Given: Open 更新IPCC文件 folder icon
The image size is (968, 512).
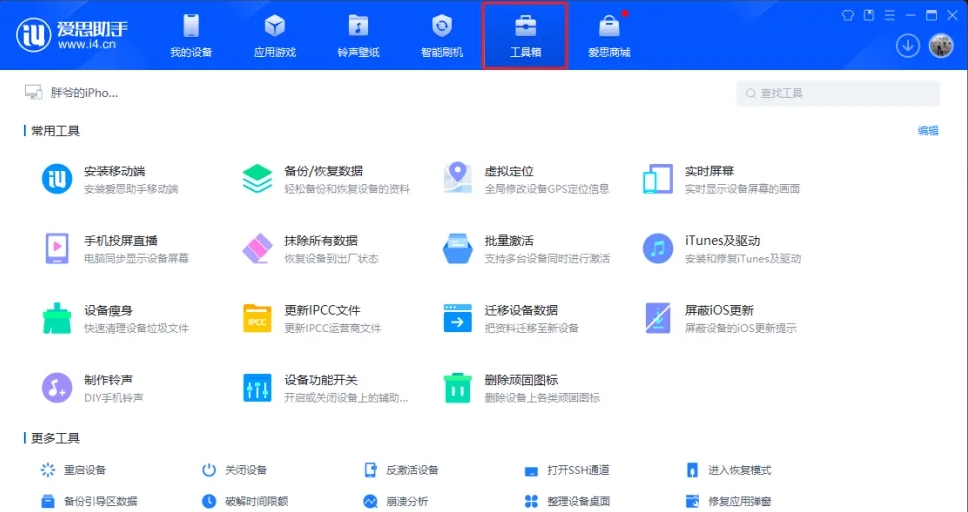Looking at the screenshot, I should pos(257,318).
